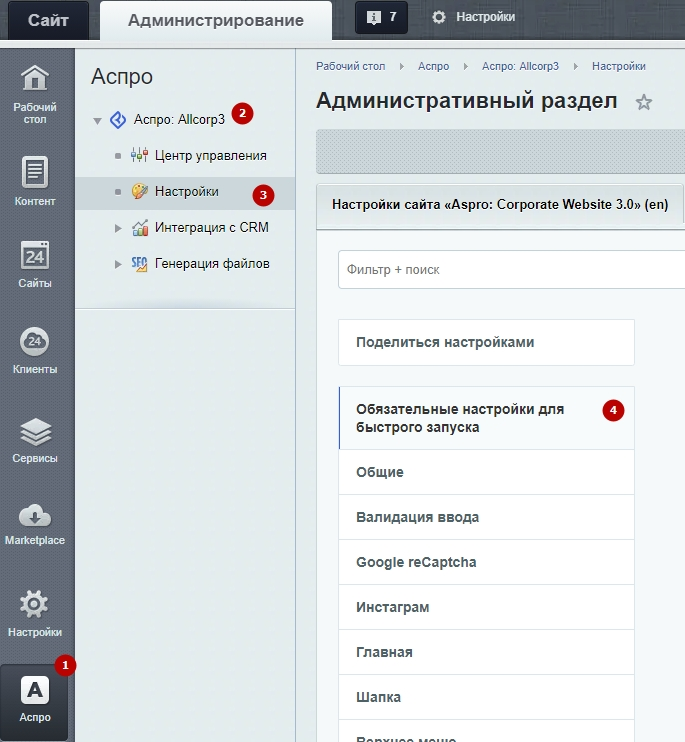Click the gear icon in top bar
The image size is (685, 742).
pos(439,17)
